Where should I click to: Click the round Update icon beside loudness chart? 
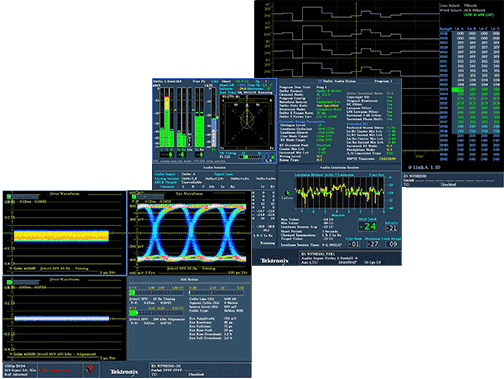287,193
